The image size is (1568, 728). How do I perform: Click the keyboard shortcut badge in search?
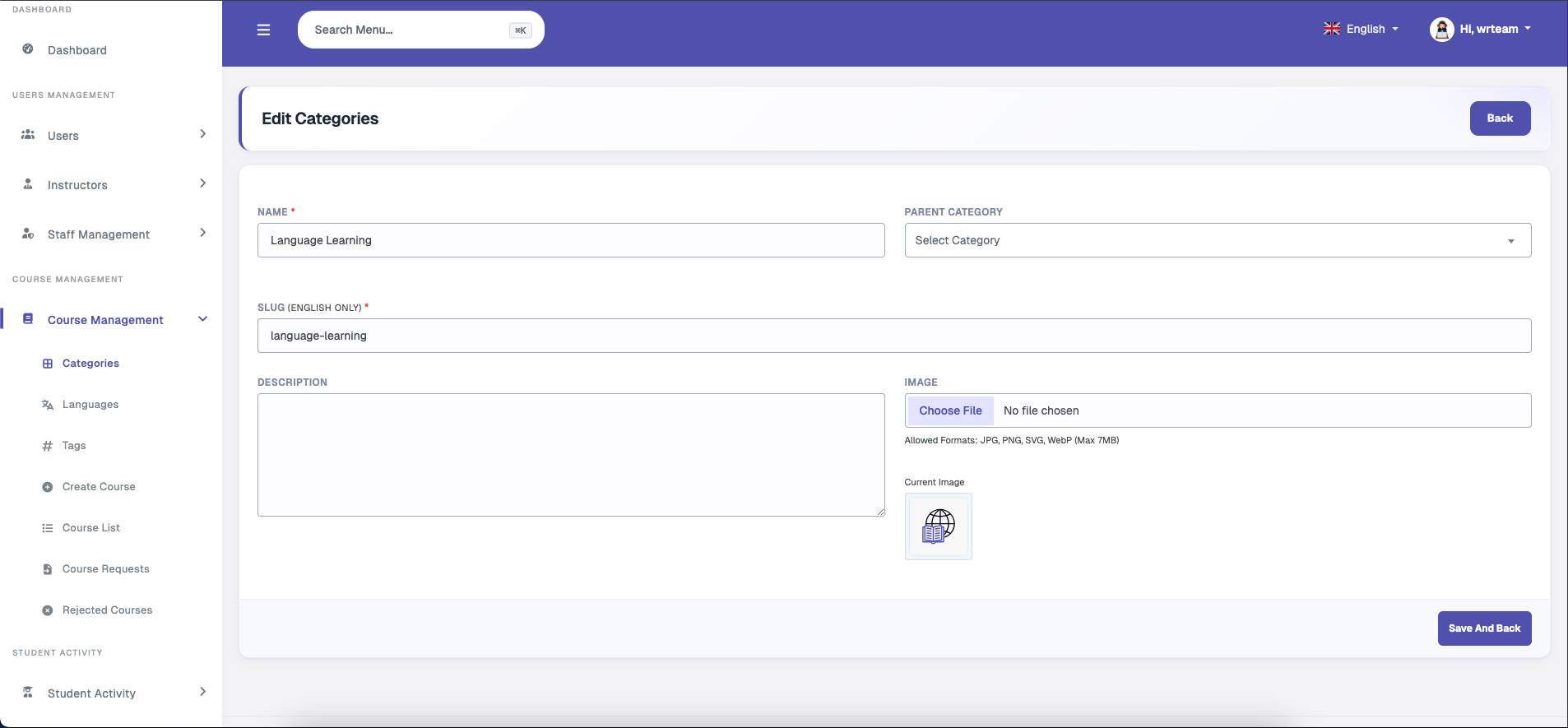pos(521,30)
